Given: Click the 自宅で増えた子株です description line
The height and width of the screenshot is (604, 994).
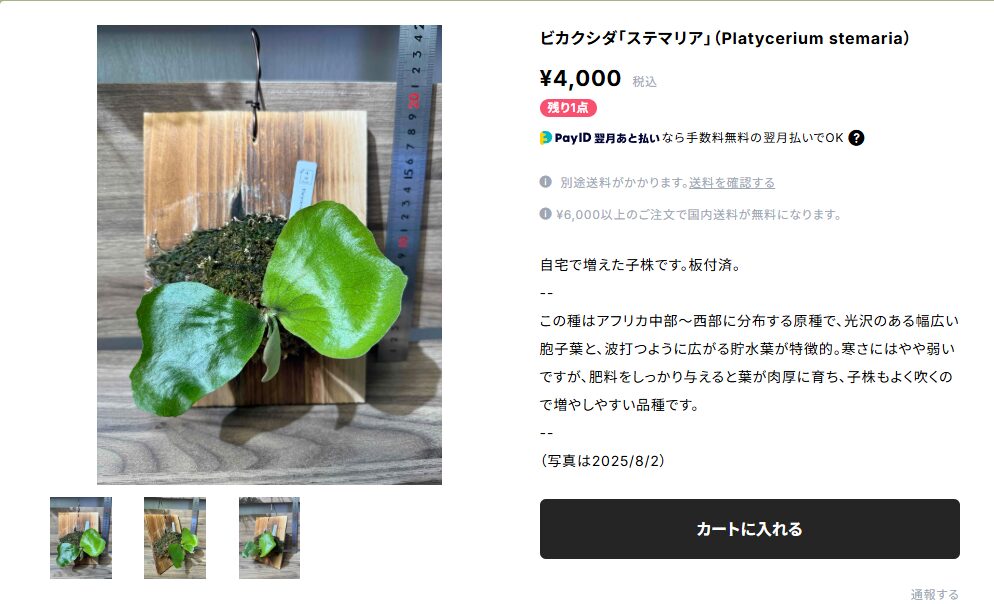Looking at the screenshot, I should pyautogui.click(x=640, y=265).
